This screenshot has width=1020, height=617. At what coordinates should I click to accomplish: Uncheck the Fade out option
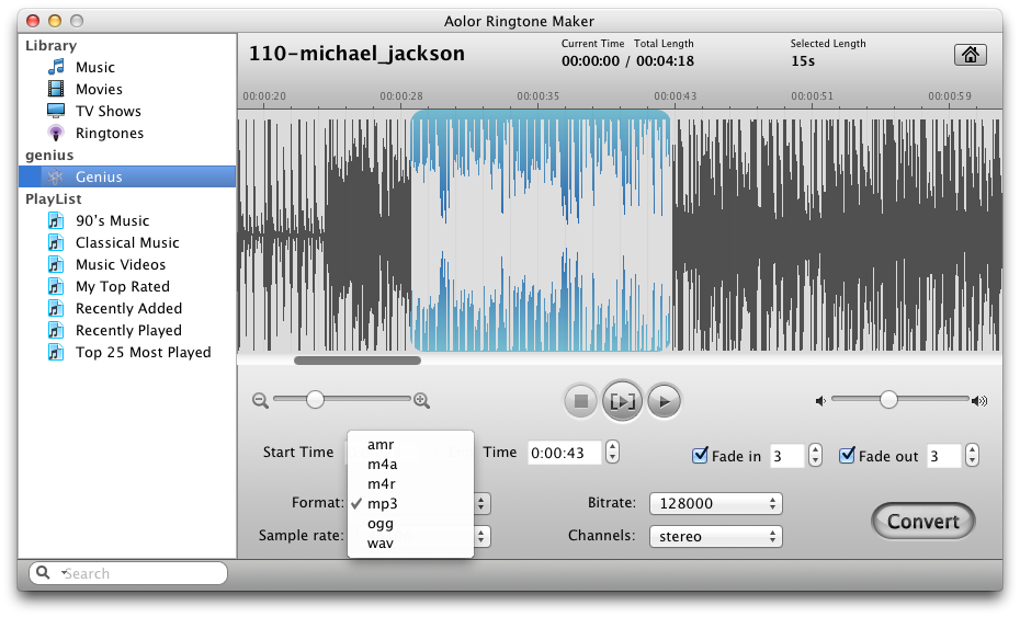coord(847,456)
